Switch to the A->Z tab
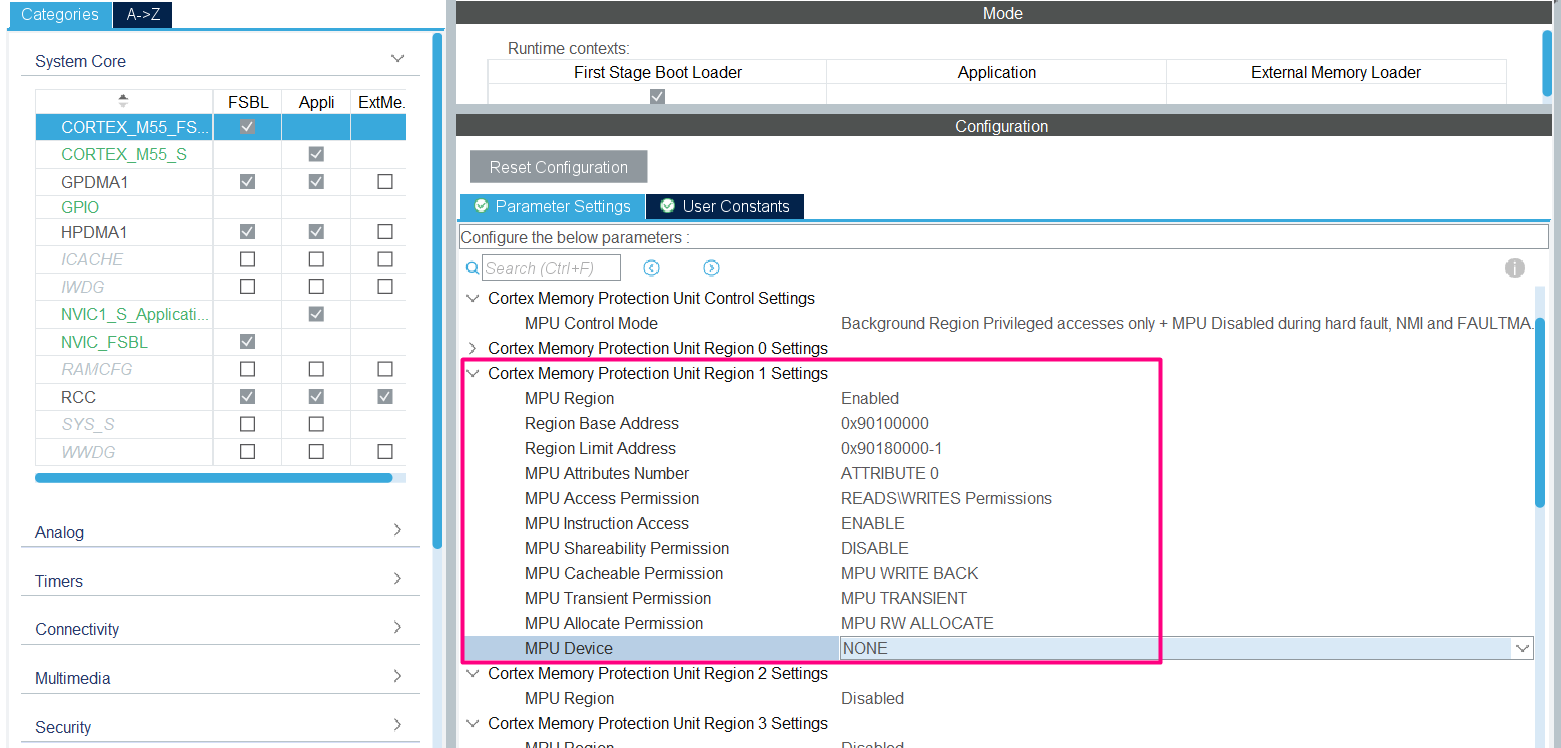Viewport: 1561px width, 748px height. pyautogui.click(x=142, y=15)
